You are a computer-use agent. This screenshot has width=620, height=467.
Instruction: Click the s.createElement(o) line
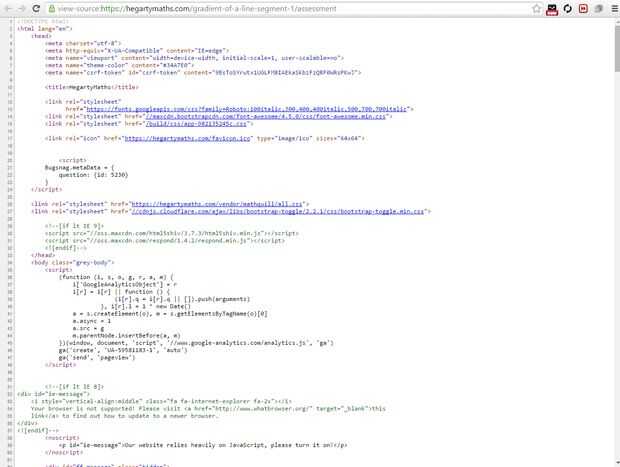[x=170, y=314]
